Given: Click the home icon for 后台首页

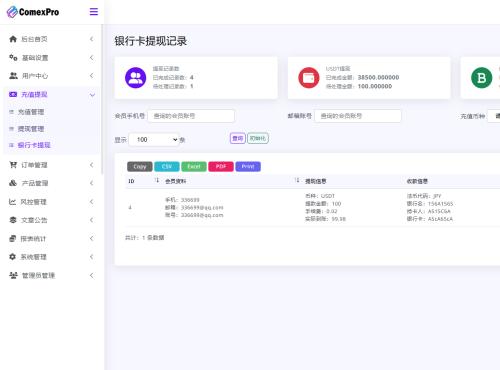Looking at the screenshot, I should (x=13, y=39).
